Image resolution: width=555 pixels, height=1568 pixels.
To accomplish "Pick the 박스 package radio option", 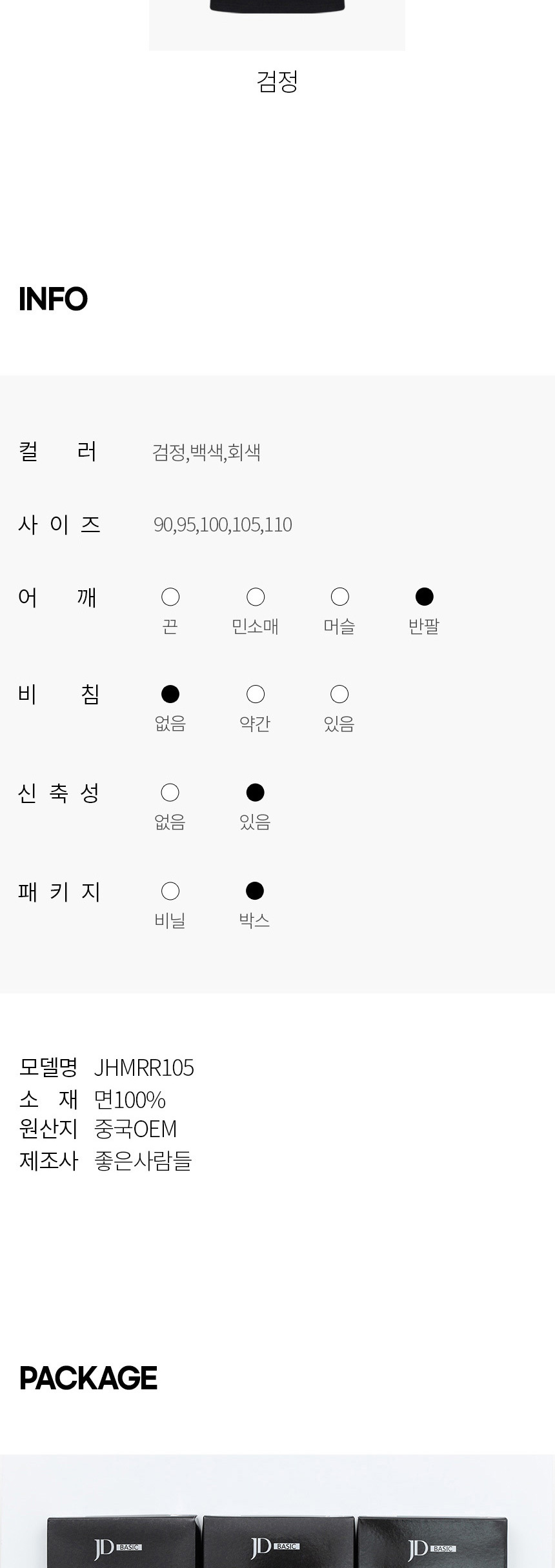I will (255, 891).
